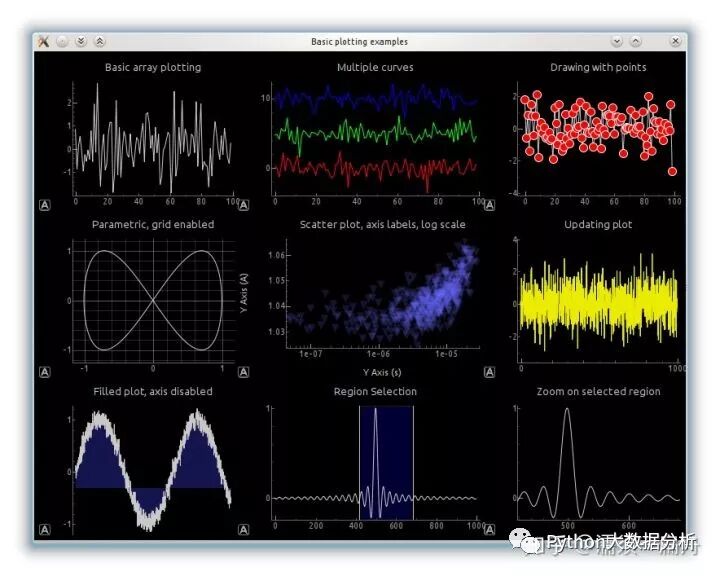Click the auto-range A button of Region Selection plot
Image resolution: width=720 pixels, height=576 pixels.
[x=244, y=530]
